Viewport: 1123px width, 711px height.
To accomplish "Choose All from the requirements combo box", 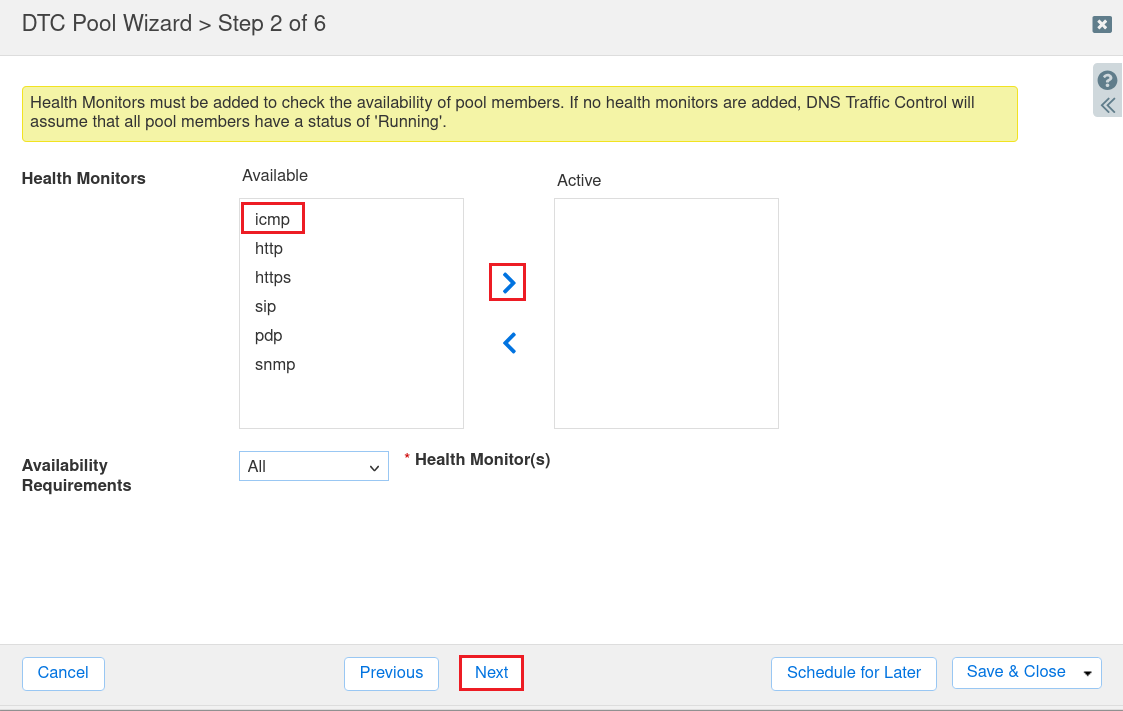I will point(313,466).
